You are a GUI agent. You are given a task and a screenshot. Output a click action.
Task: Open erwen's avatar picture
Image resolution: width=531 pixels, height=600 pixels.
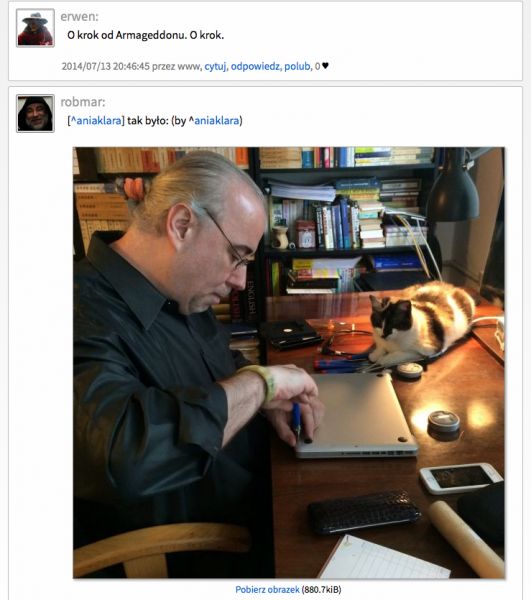(x=35, y=28)
